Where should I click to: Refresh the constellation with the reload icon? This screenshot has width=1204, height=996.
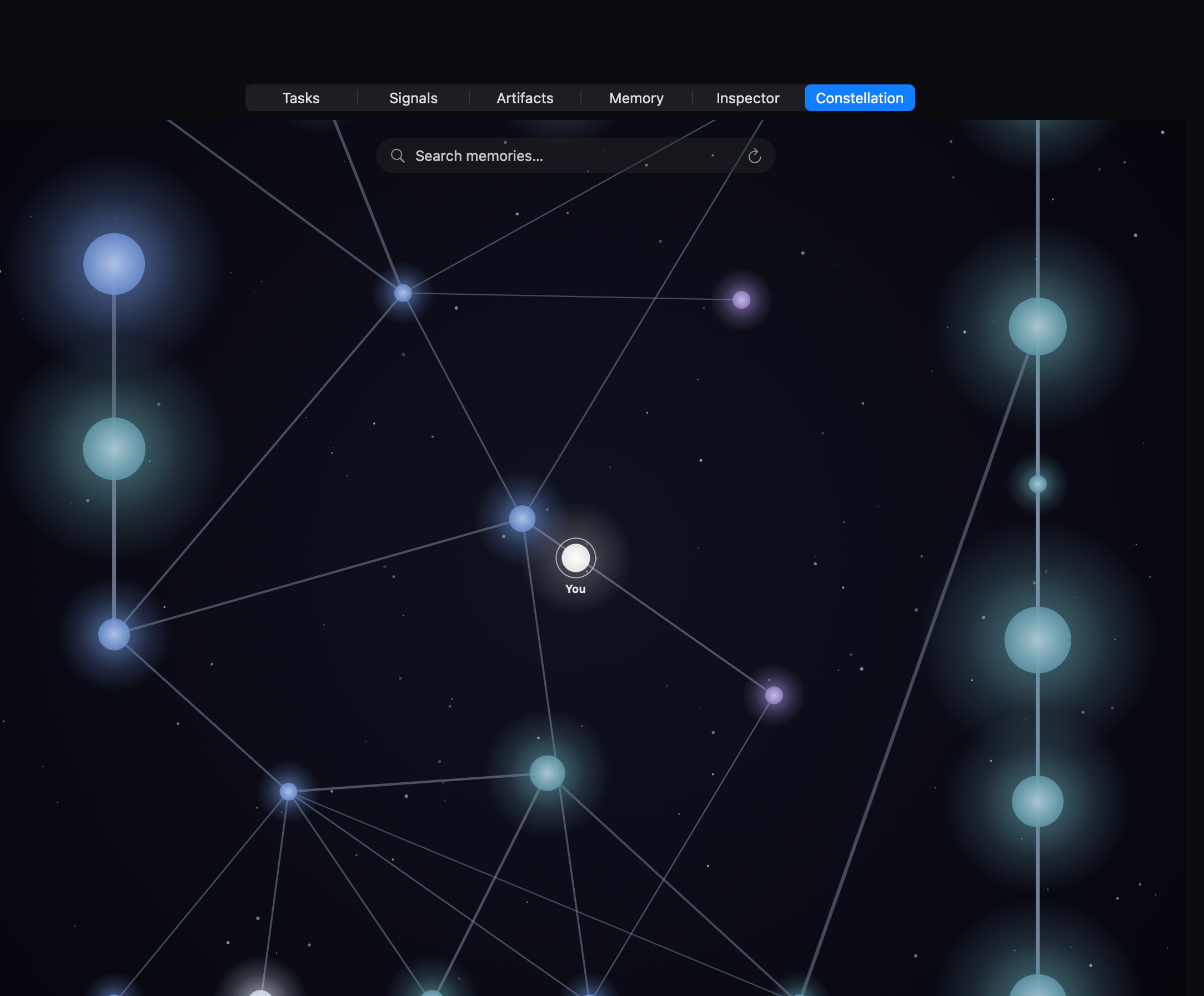tap(755, 156)
